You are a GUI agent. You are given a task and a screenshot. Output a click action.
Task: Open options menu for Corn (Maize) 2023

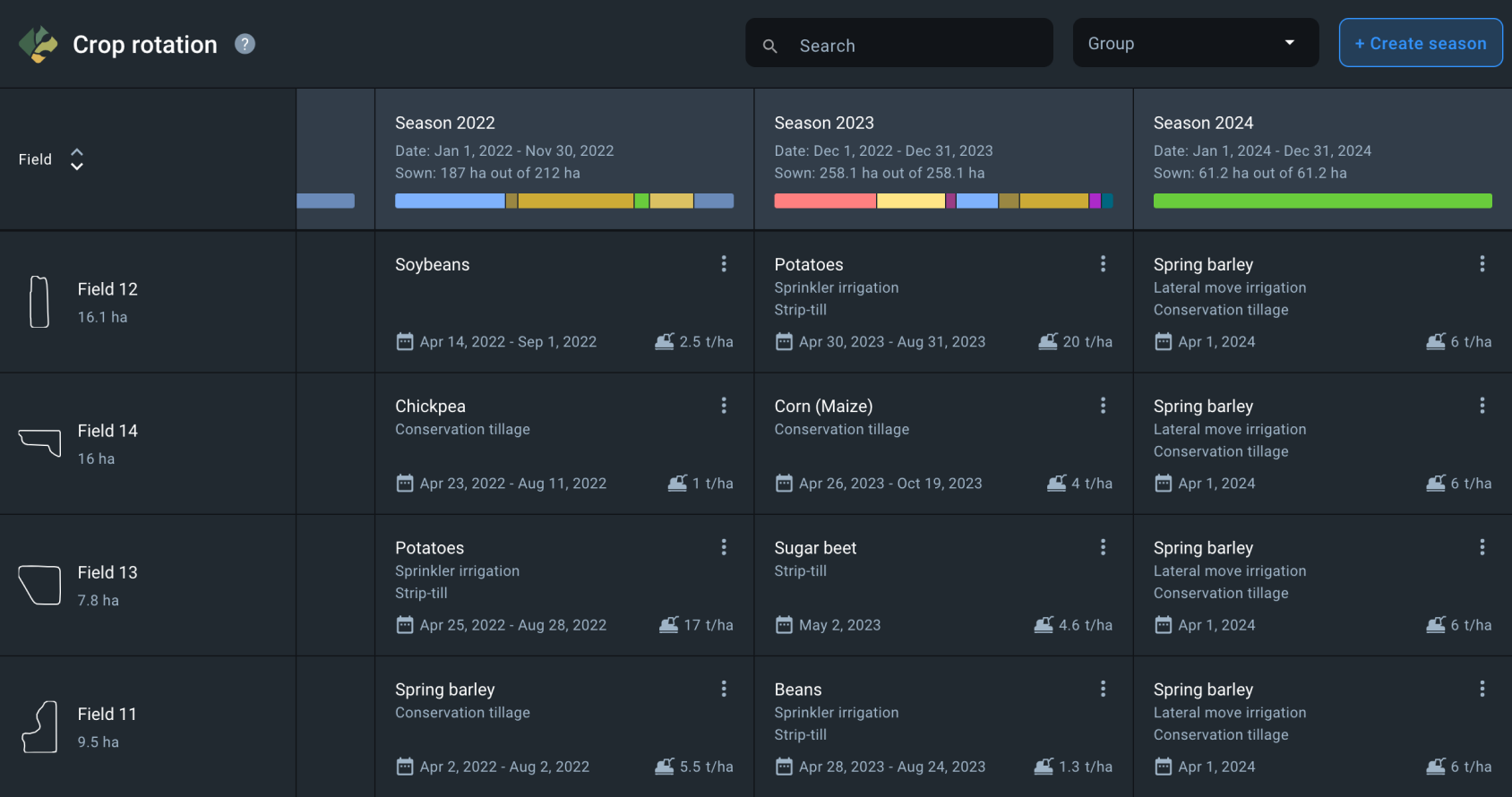1103,406
